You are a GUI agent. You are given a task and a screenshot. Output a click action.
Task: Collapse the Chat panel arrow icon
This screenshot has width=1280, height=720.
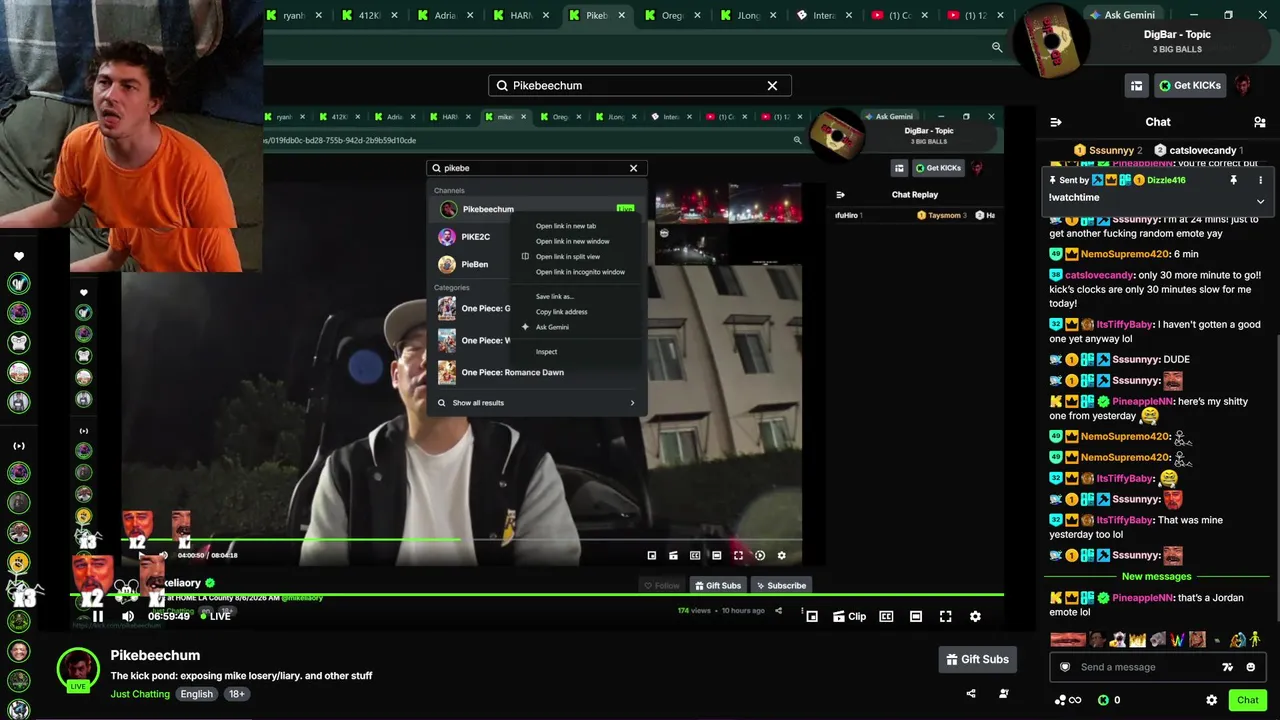click(x=1056, y=122)
